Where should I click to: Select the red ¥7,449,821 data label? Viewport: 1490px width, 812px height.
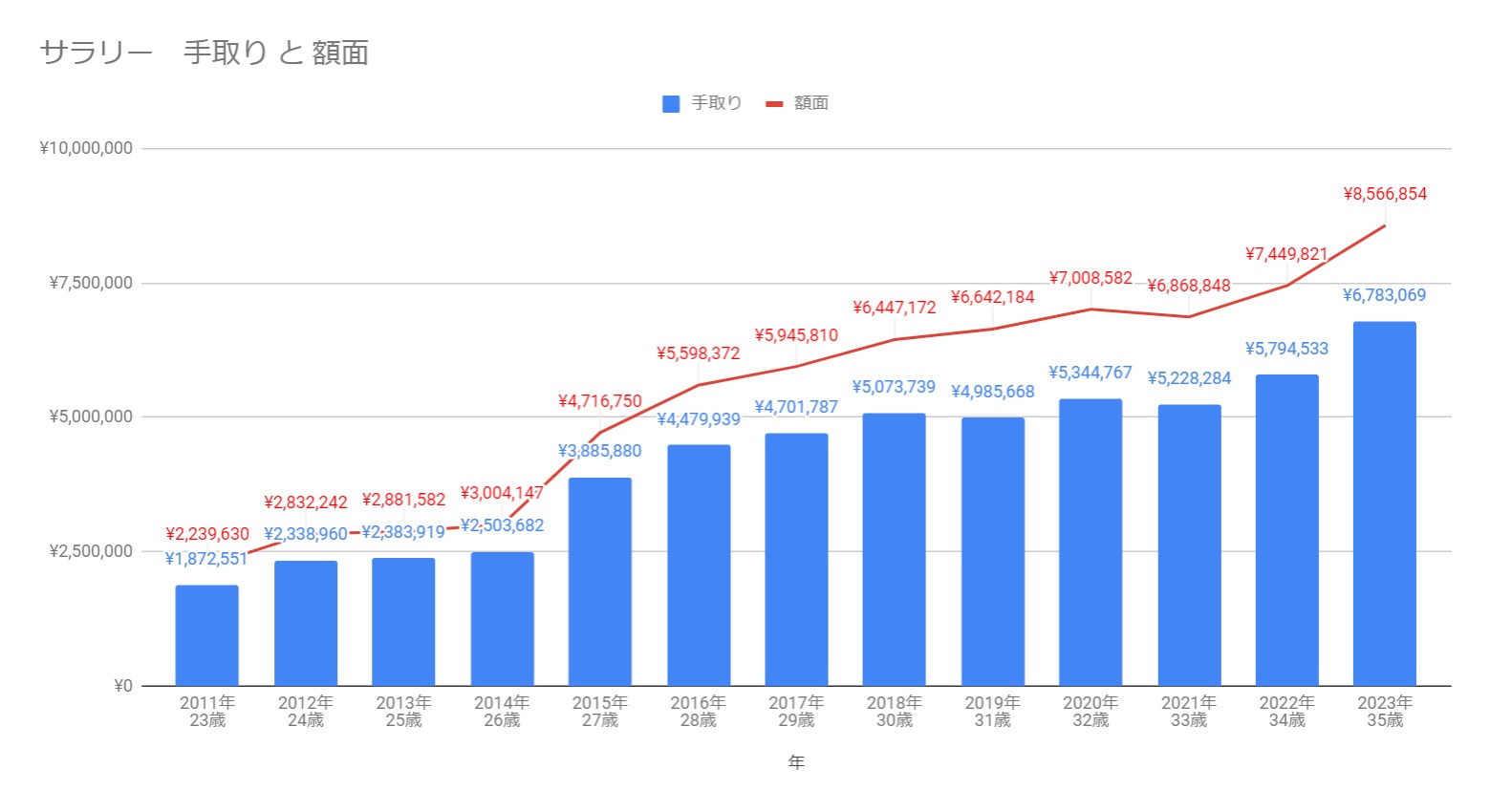[x=1287, y=254]
